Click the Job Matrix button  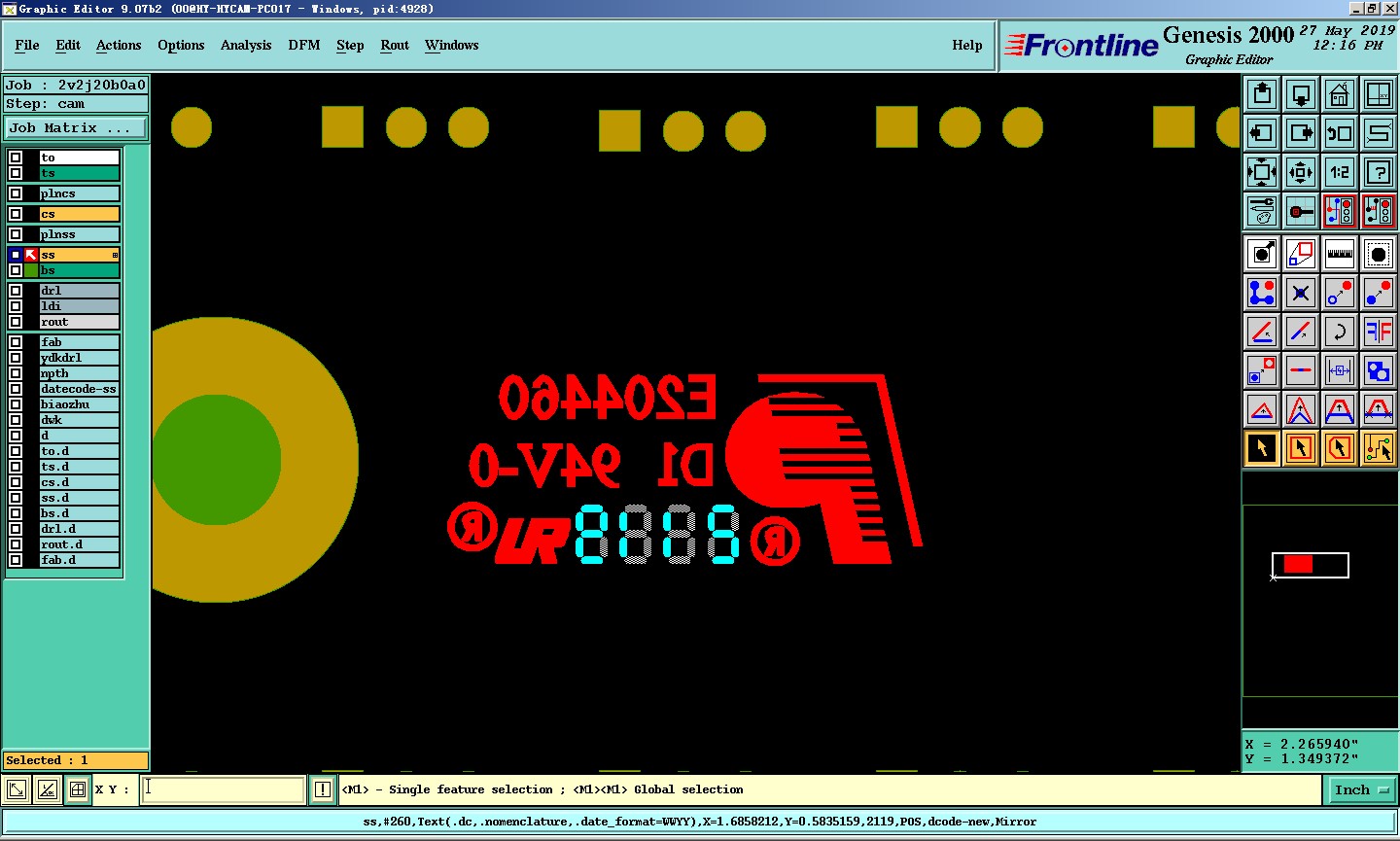tap(76, 128)
